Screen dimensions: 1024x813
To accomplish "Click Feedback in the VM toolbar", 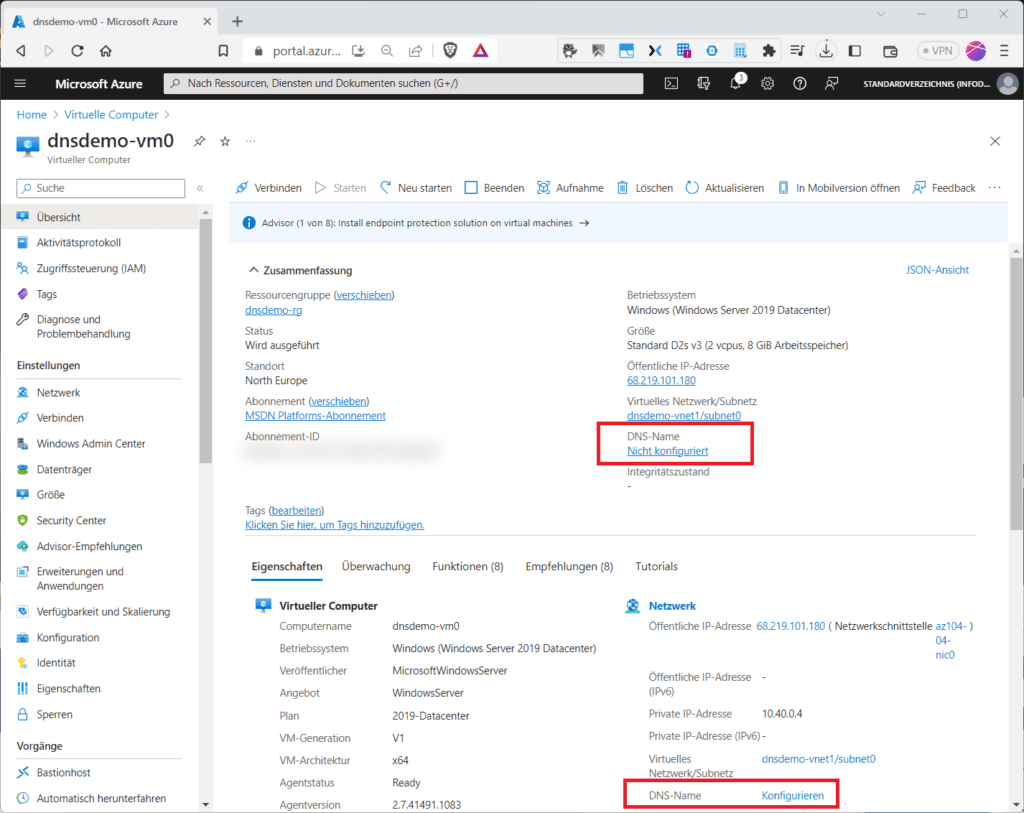I will (944, 188).
